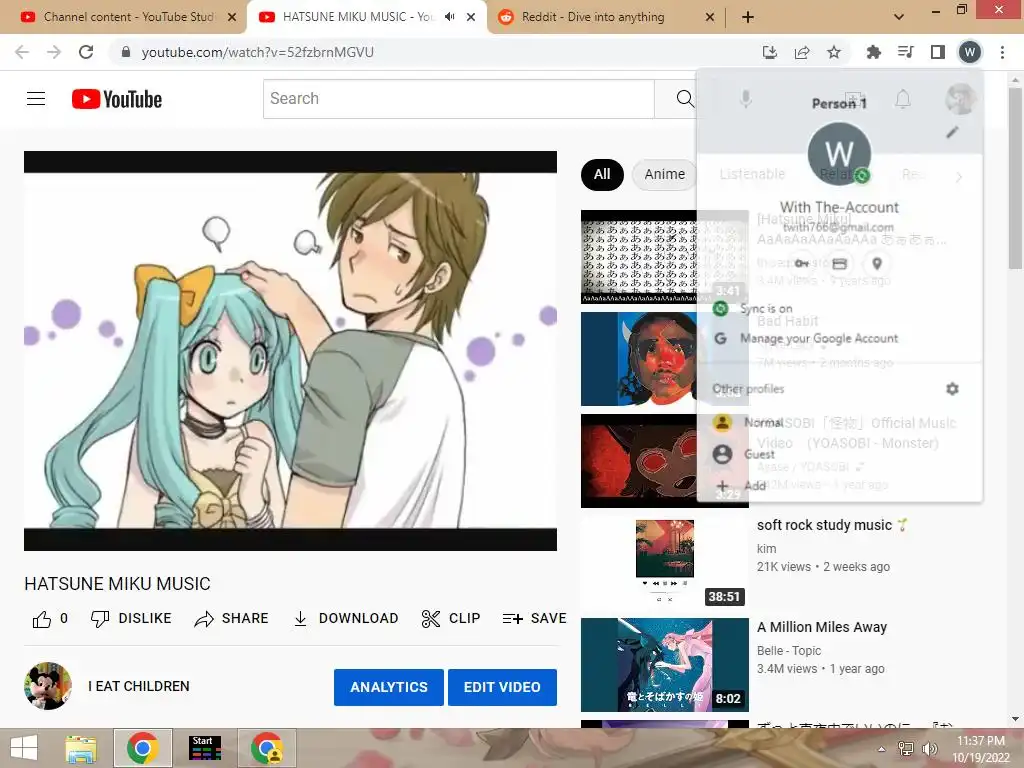Open the I EAT CHILDREN channel name
1024x768 pixels.
point(138,686)
